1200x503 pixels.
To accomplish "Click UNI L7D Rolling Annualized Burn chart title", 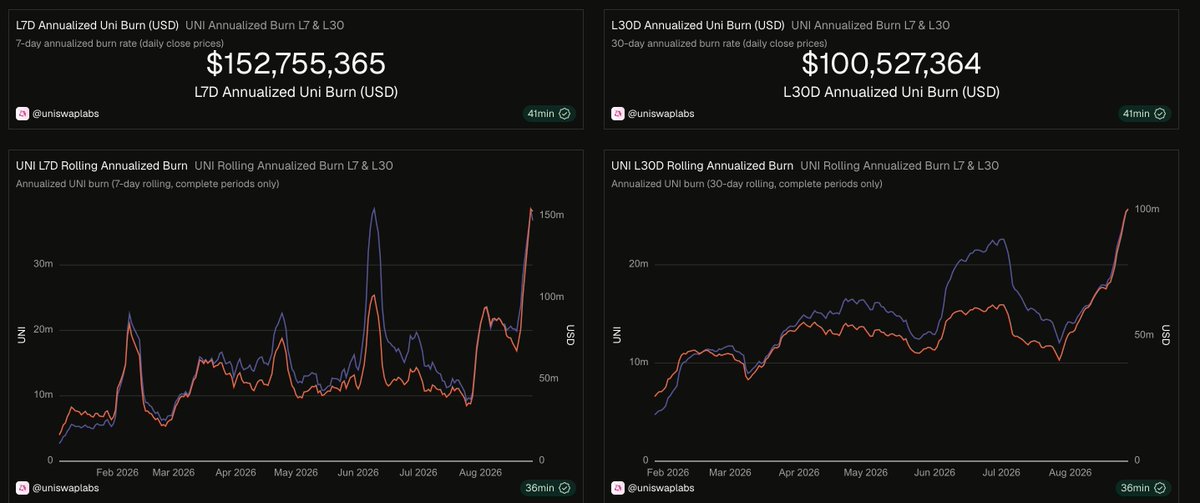I will click(x=101, y=165).
